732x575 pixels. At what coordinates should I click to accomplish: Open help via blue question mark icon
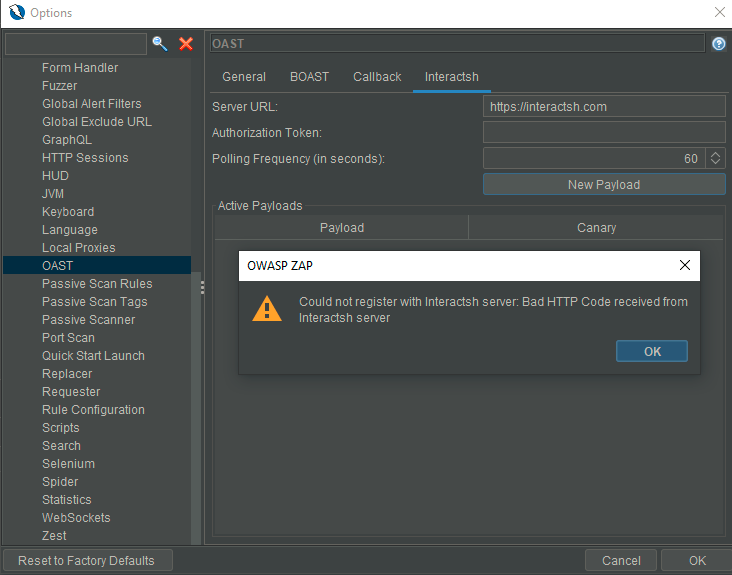[x=718, y=44]
